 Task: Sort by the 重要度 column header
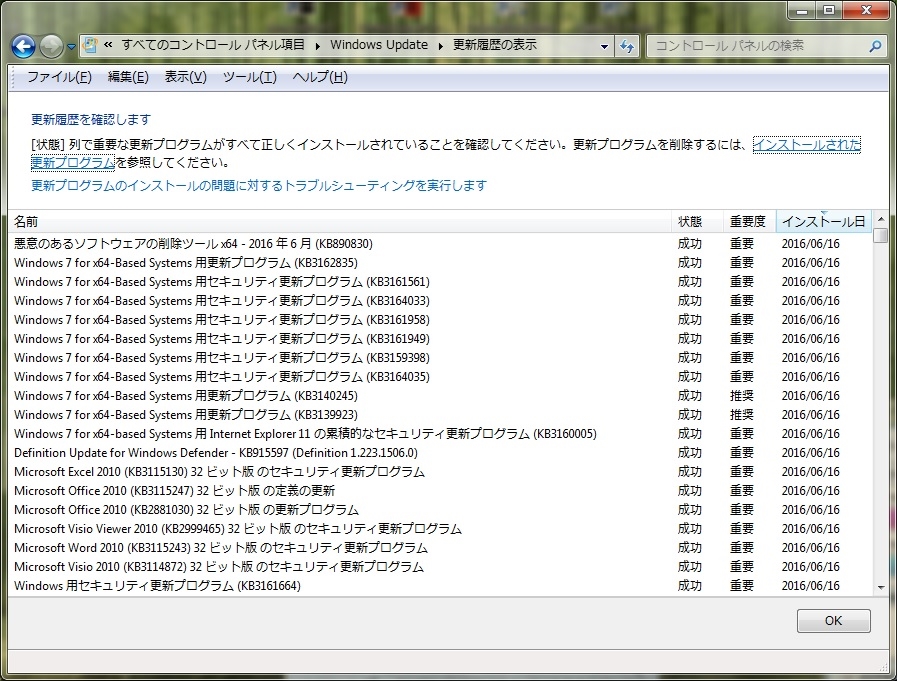coord(749,221)
